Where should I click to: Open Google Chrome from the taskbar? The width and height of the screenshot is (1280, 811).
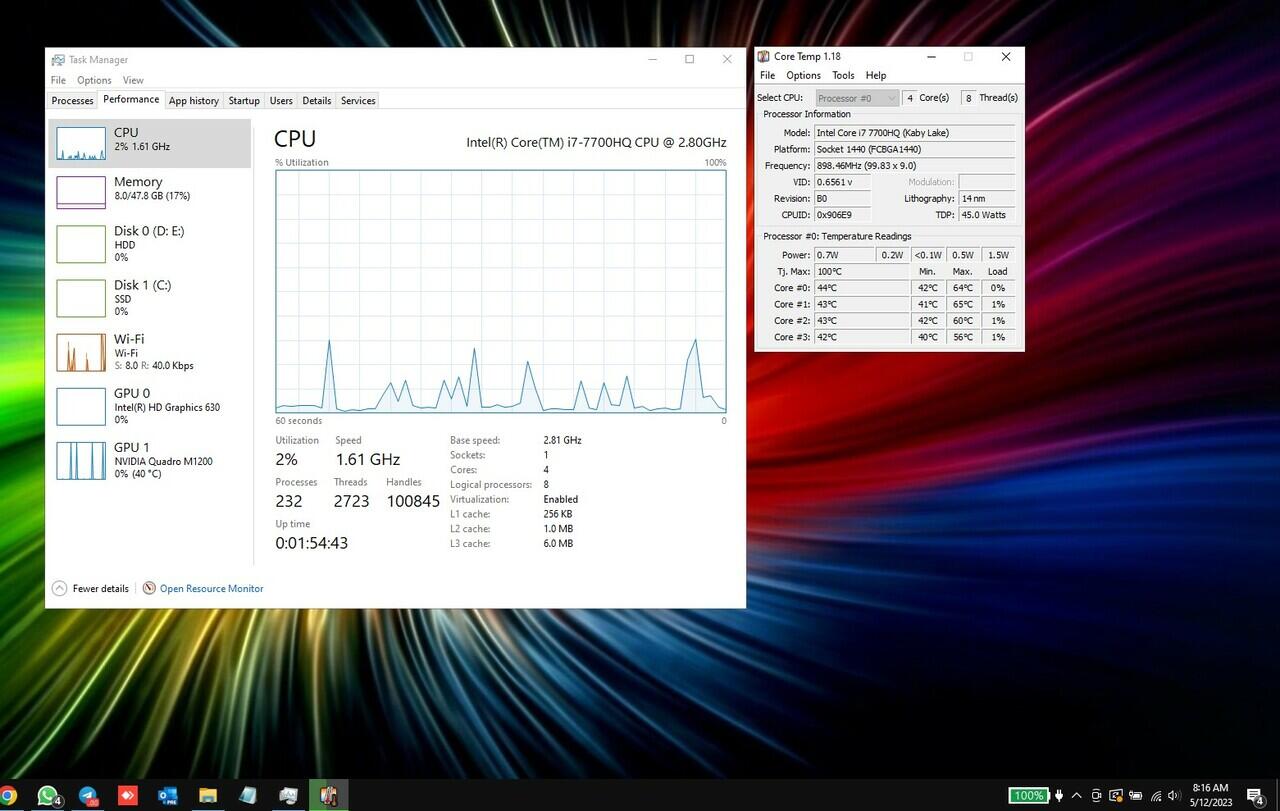click(8, 796)
